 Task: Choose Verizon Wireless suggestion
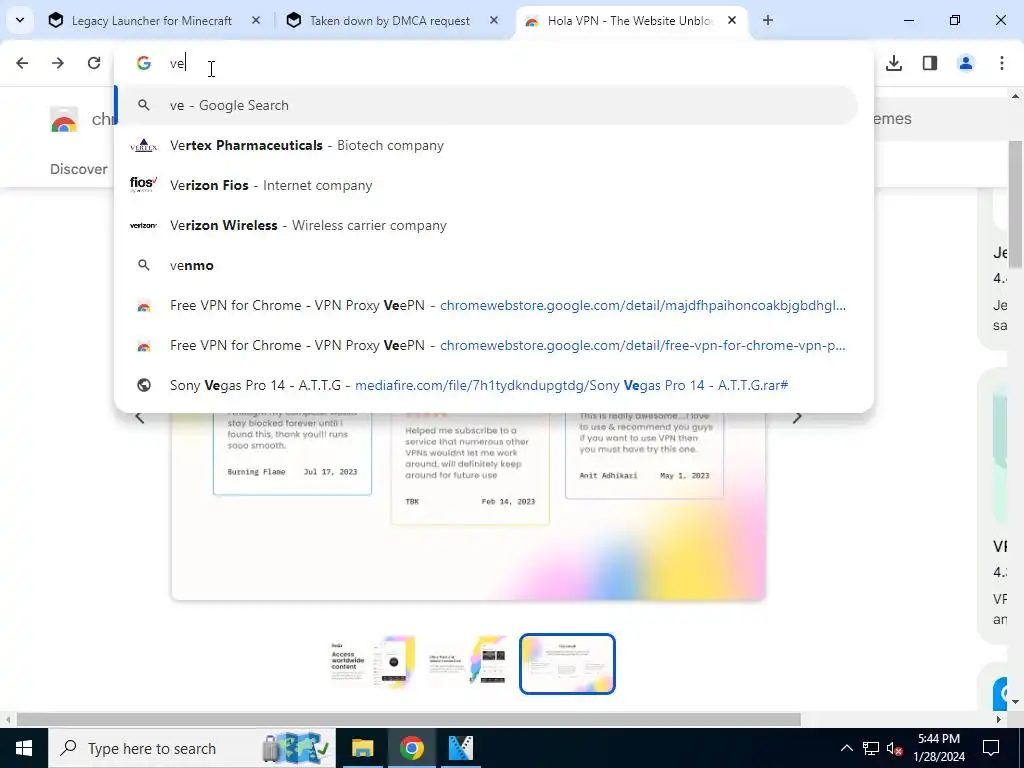coord(488,225)
